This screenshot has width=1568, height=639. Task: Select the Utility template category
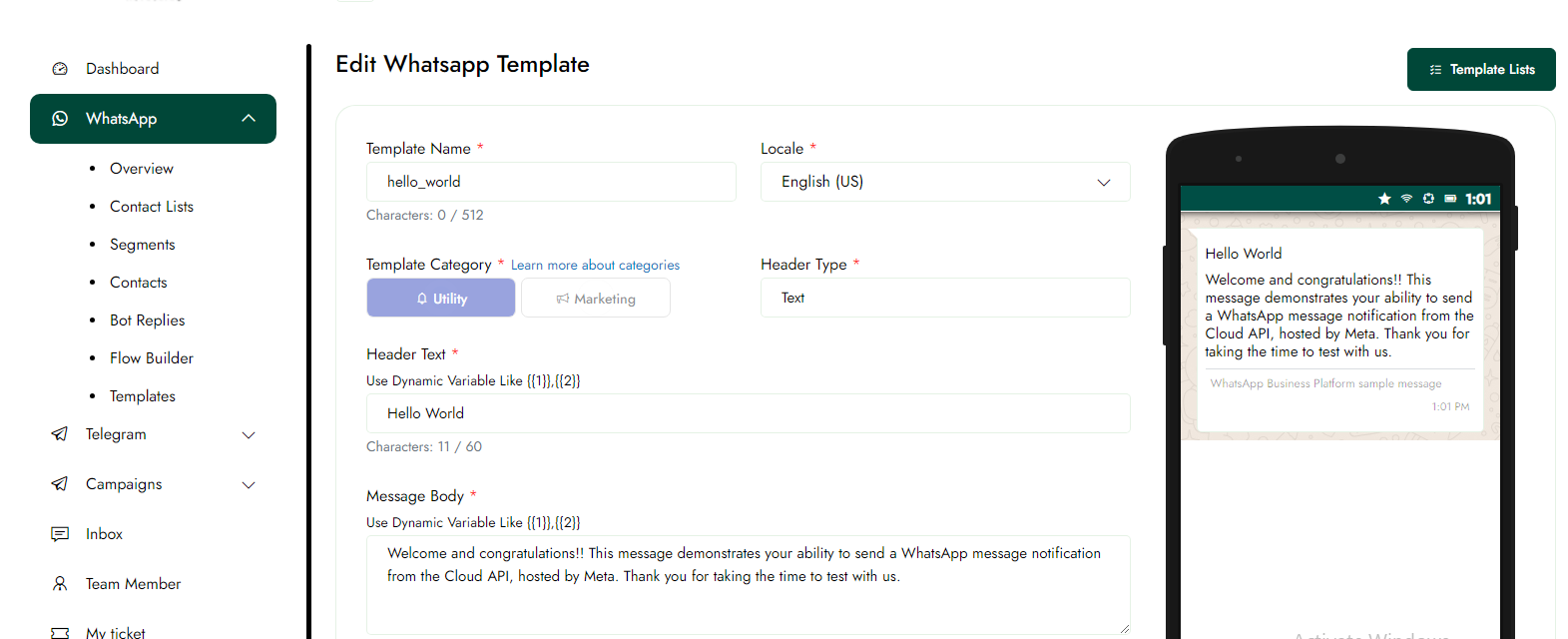[x=441, y=299]
